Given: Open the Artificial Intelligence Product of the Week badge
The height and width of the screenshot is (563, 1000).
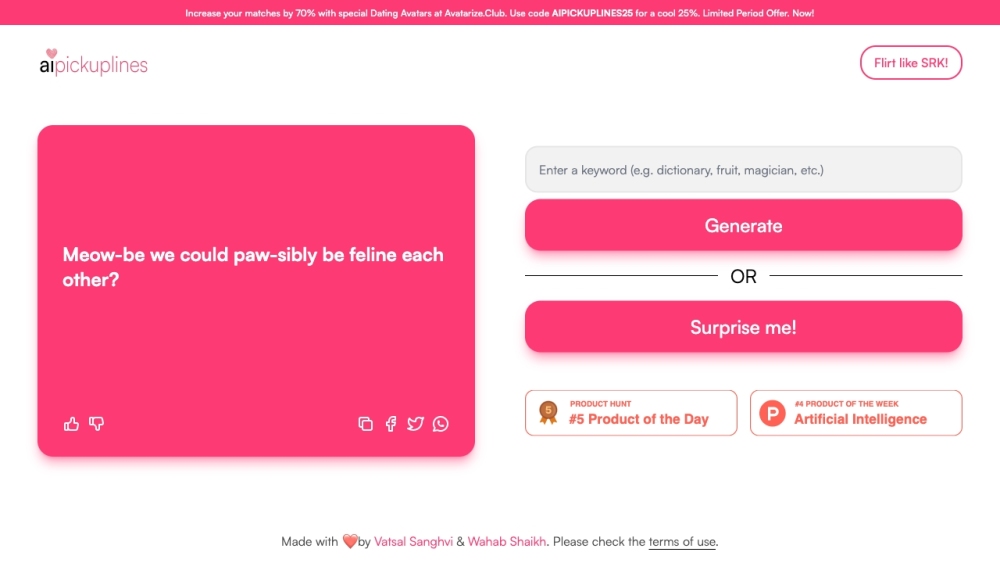Looking at the screenshot, I should coord(856,413).
